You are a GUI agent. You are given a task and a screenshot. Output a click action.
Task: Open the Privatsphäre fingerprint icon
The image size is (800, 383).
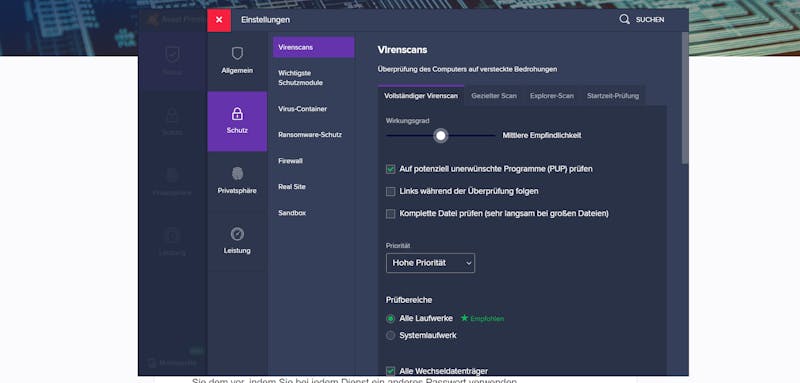click(x=237, y=173)
